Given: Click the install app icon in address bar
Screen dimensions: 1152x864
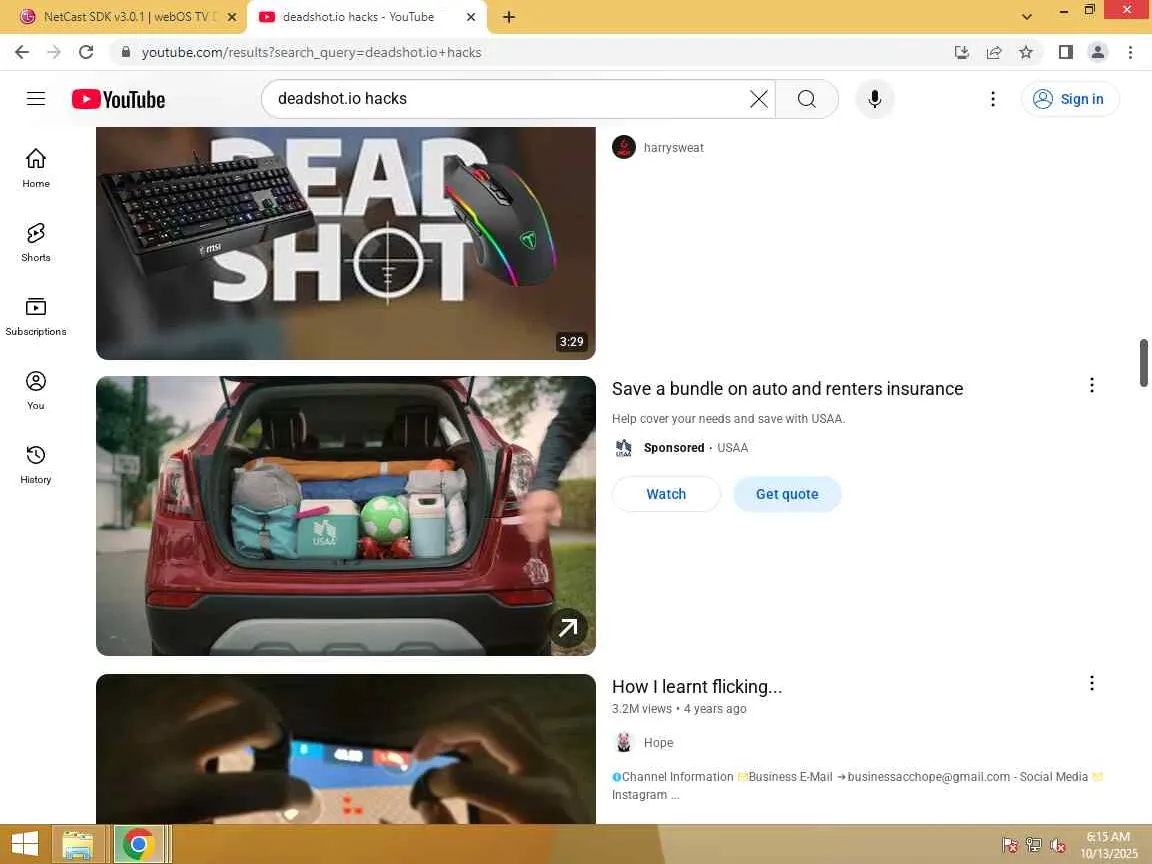Looking at the screenshot, I should click(x=961, y=52).
